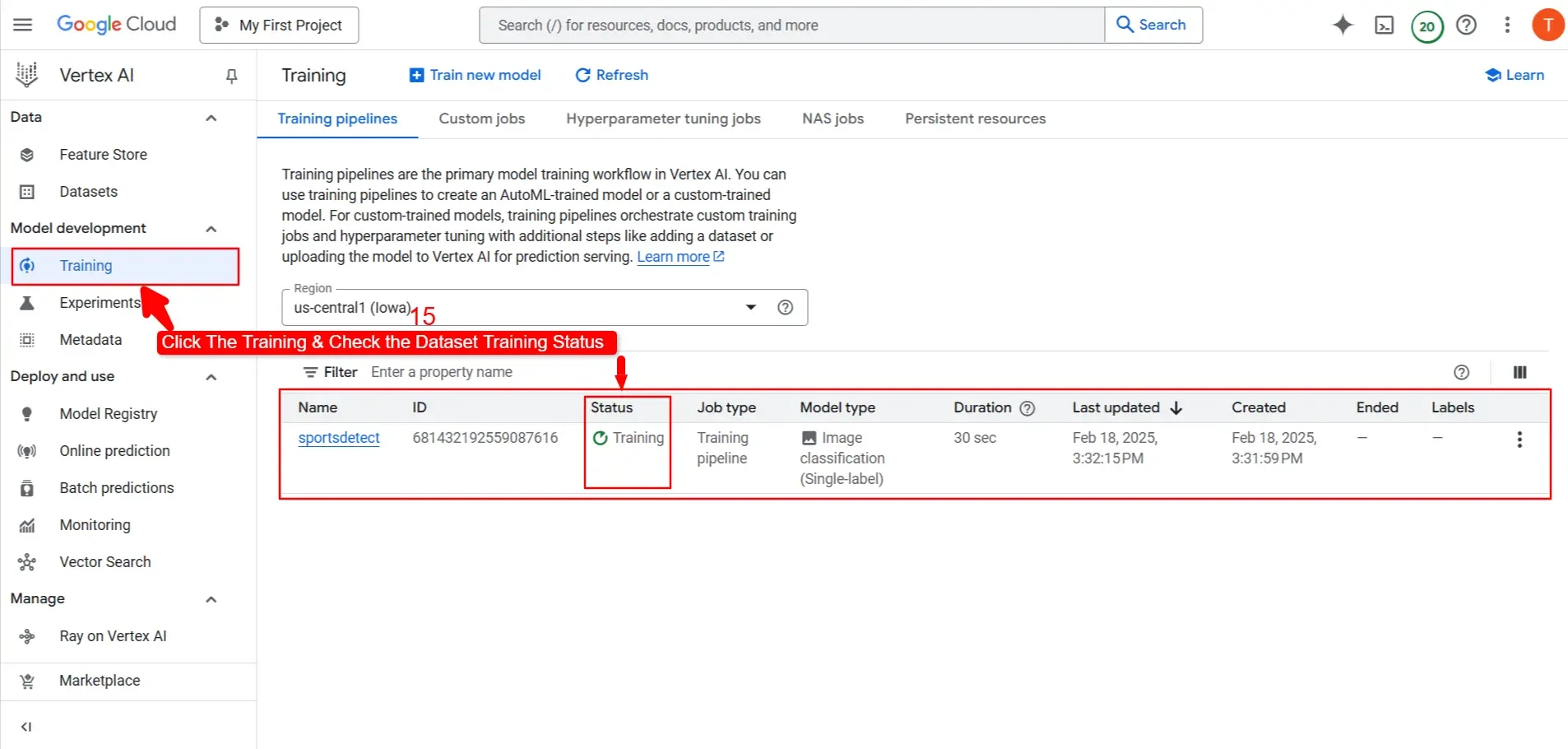Viewport: 1568px width, 749px height.
Task: Open notifications badge showing 20
Action: point(1427,26)
